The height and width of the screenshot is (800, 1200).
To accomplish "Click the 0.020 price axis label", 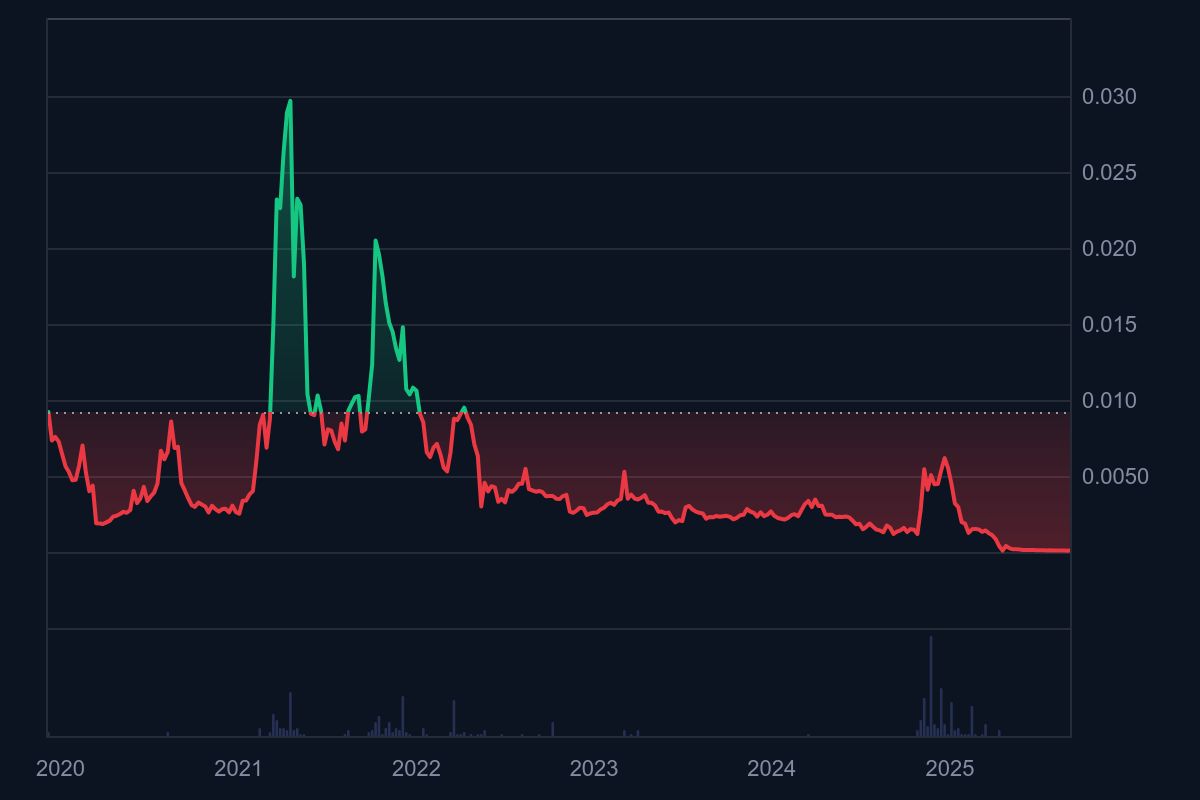I will tap(1109, 249).
